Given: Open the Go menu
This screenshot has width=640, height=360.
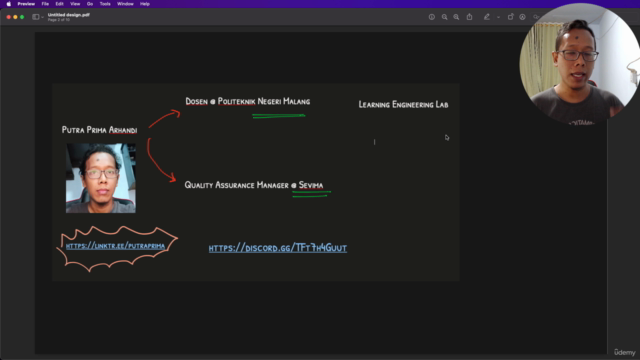Looking at the screenshot, I should 90,4.
